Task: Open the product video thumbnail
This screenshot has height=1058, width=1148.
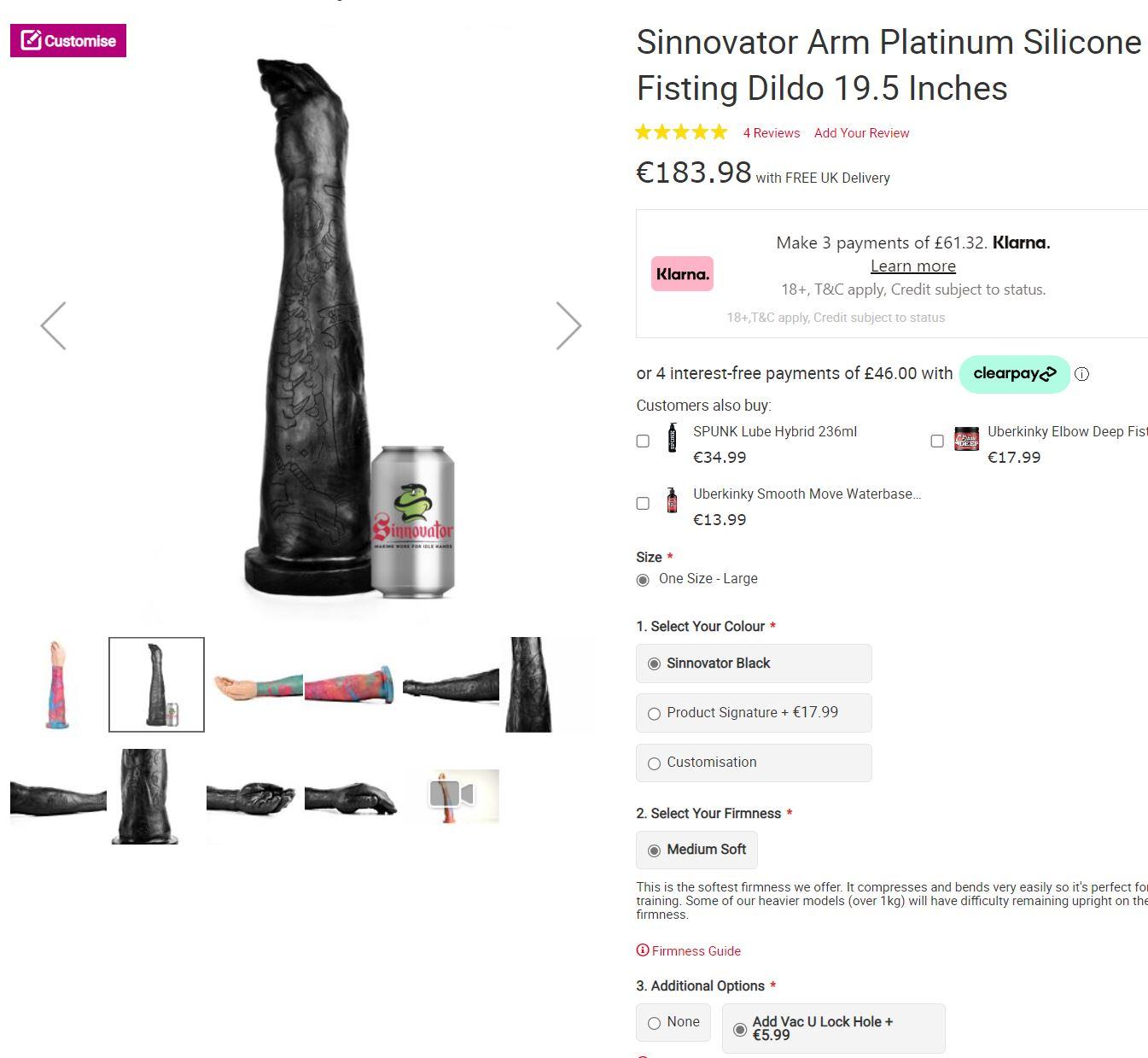Action: click(x=452, y=795)
